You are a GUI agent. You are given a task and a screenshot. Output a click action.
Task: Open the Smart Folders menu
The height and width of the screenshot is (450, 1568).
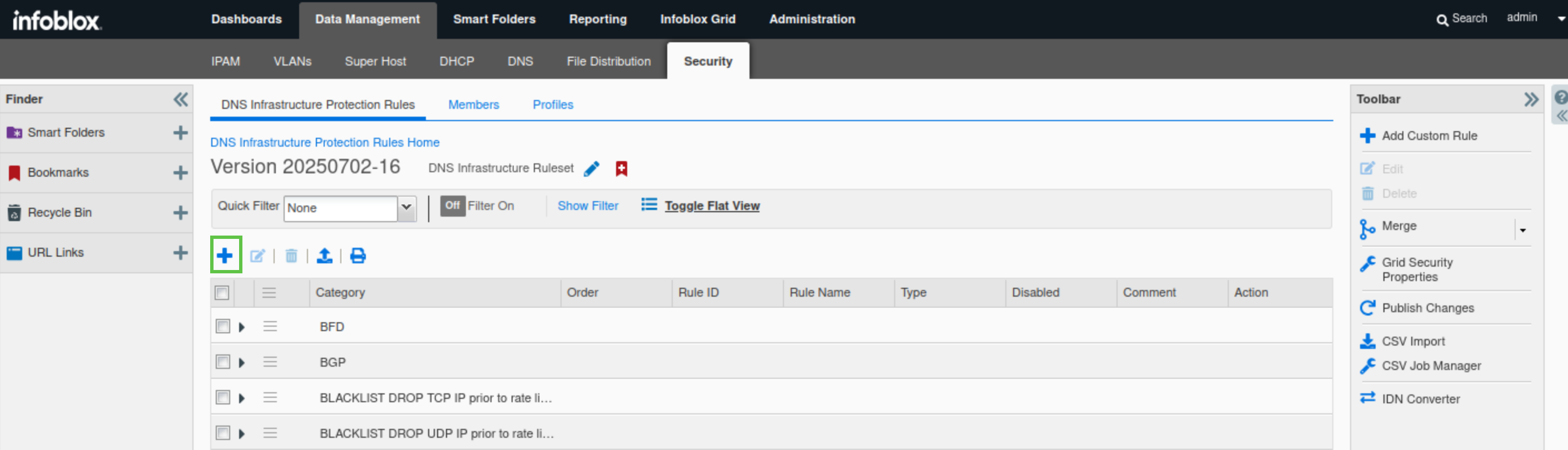(x=494, y=19)
